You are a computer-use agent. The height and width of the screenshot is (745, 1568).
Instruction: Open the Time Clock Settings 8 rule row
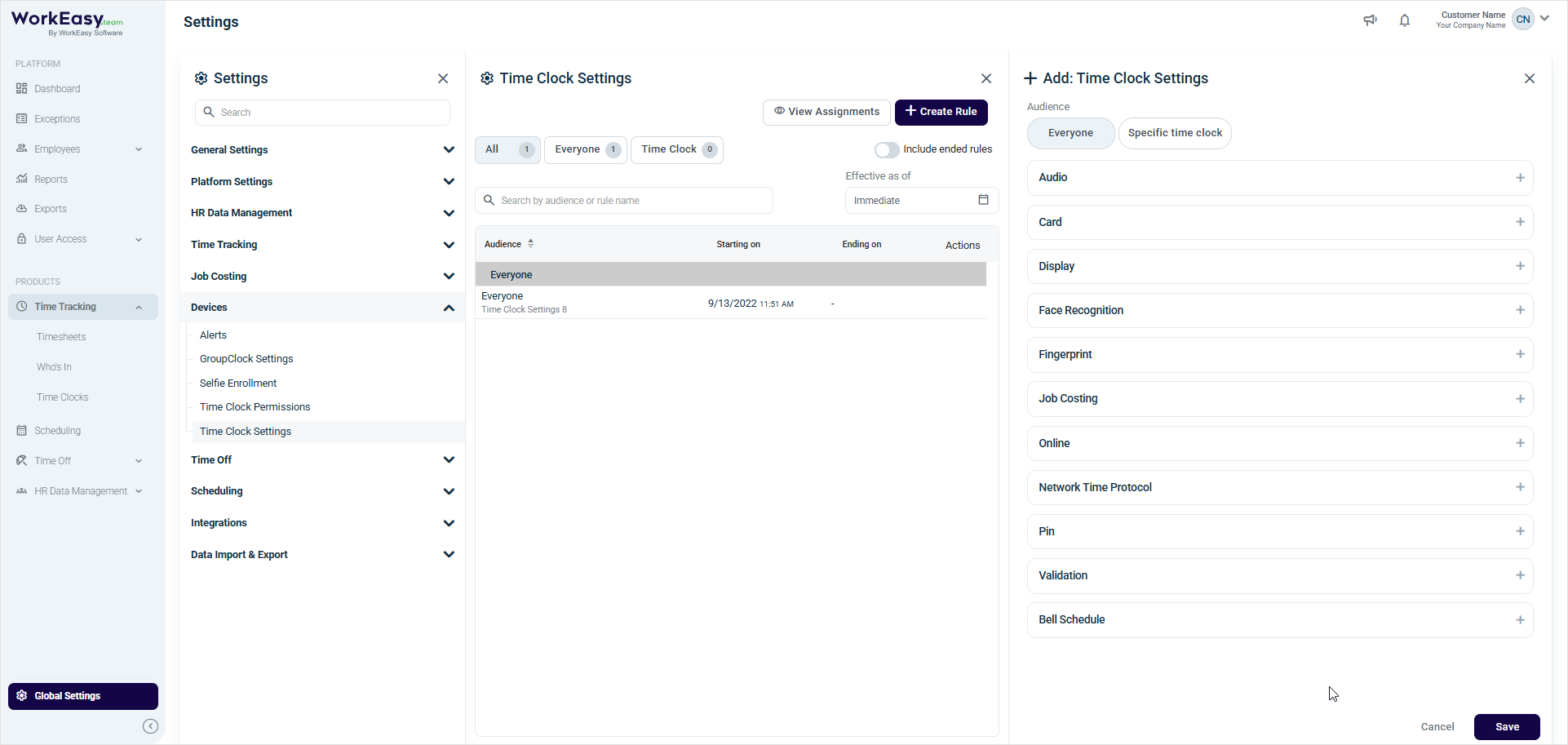[x=730, y=303]
